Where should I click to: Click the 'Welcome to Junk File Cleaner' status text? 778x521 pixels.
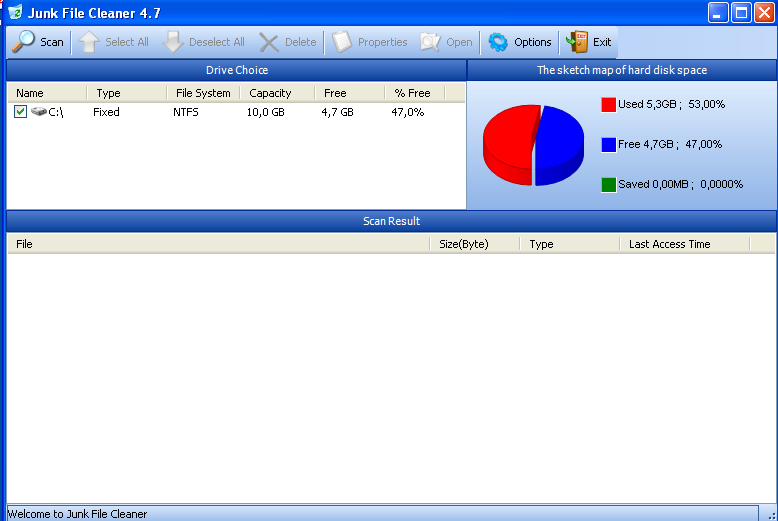coord(77,514)
